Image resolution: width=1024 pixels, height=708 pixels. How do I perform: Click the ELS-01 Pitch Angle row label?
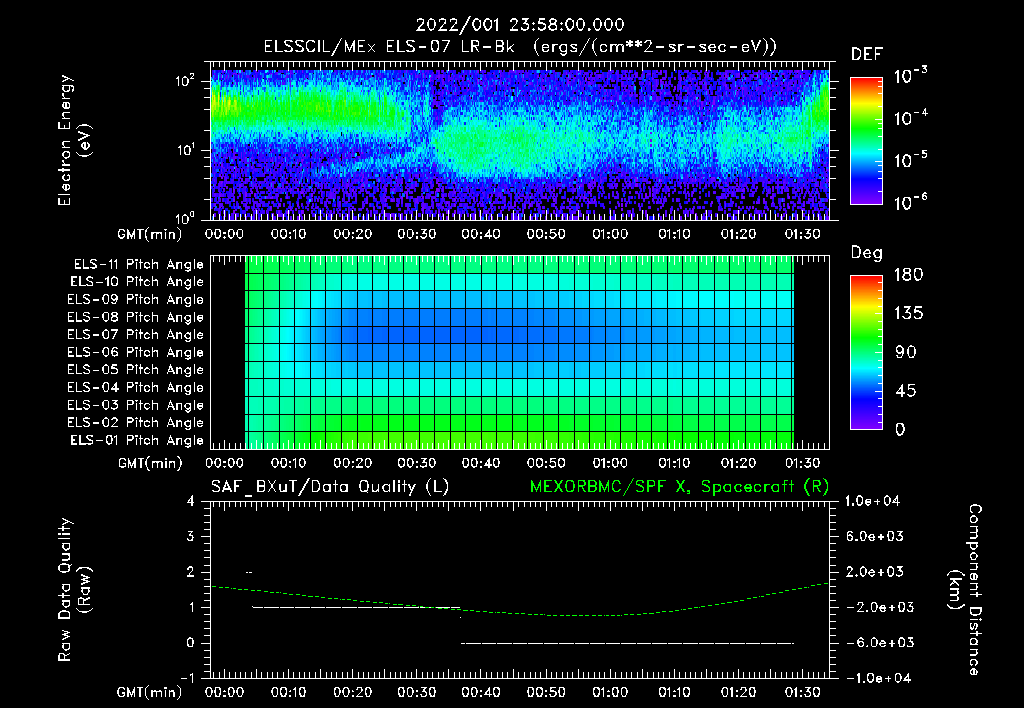tap(136, 440)
